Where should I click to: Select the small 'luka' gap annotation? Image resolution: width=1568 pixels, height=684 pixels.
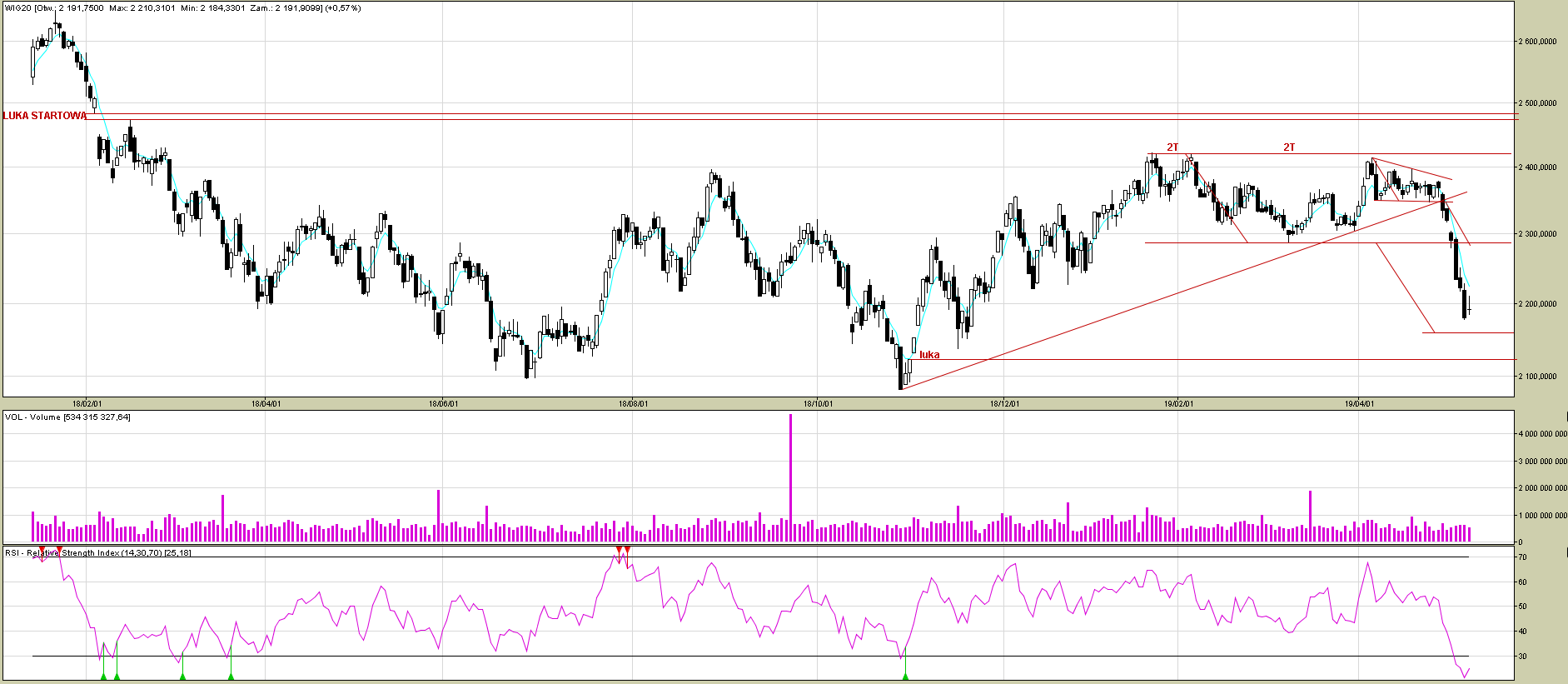click(929, 355)
